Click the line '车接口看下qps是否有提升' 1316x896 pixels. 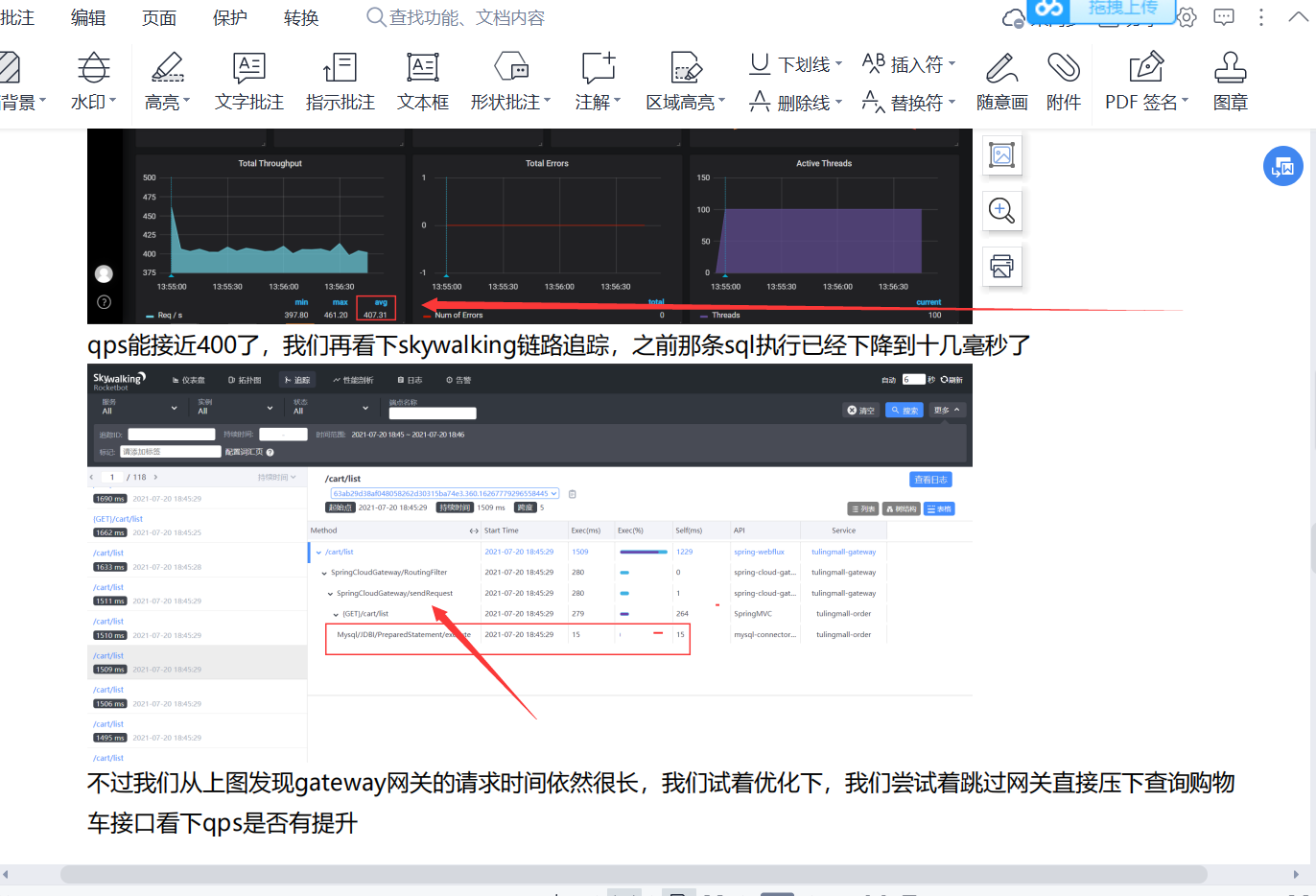click(x=223, y=823)
